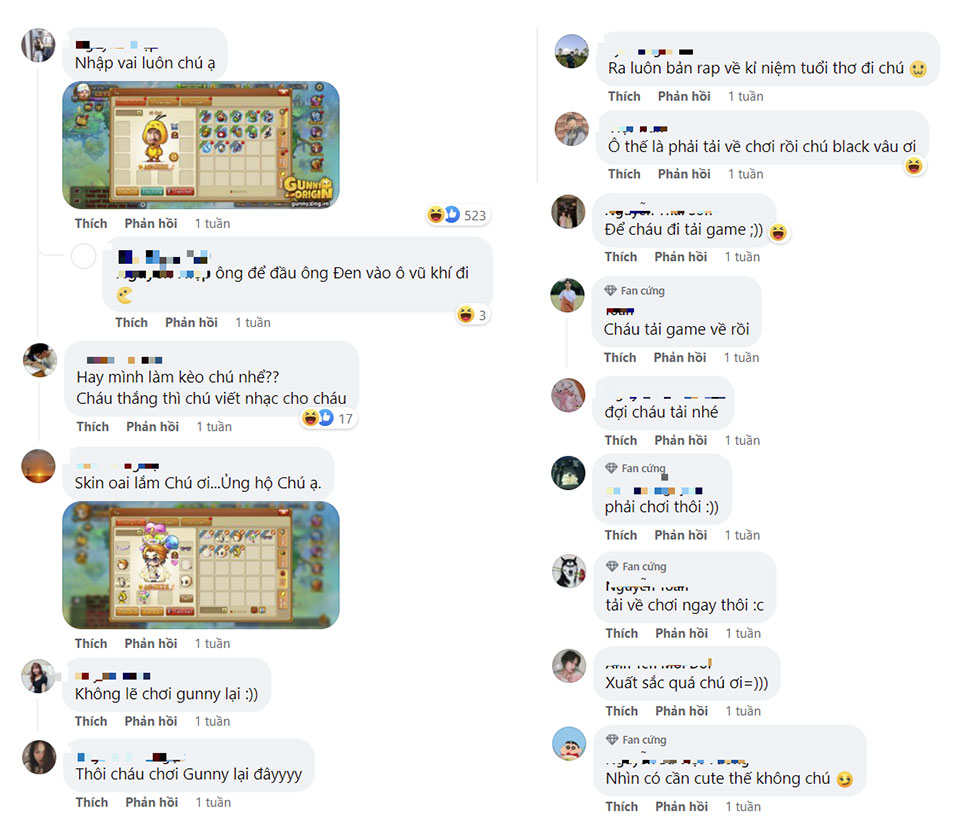The height and width of the screenshot is (829, 960).
Task: Open the husky dog avatar profile
Action: [569, 571]
